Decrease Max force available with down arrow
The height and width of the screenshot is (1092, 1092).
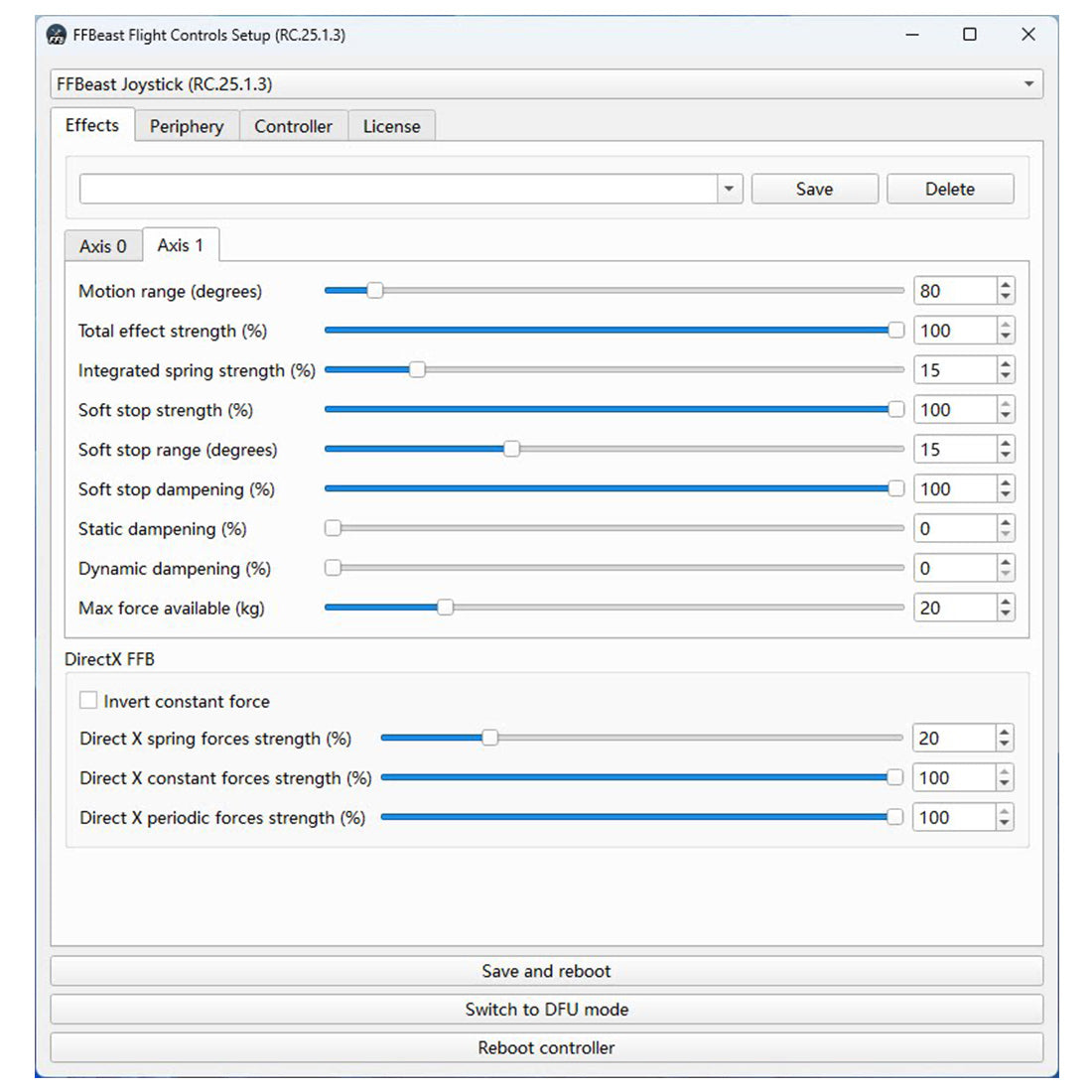[x=1006, y=614]
